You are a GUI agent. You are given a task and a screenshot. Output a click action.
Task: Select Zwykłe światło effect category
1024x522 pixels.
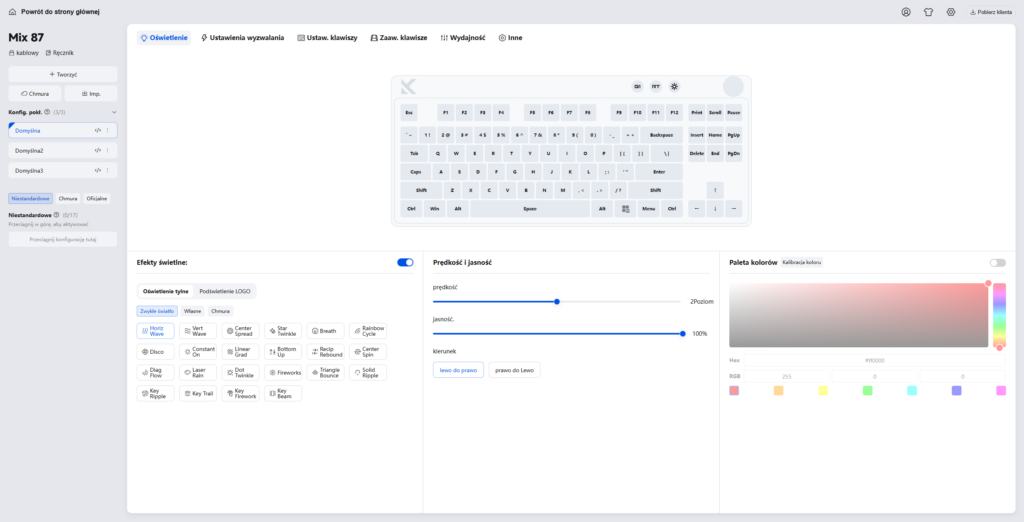(157, 311)
